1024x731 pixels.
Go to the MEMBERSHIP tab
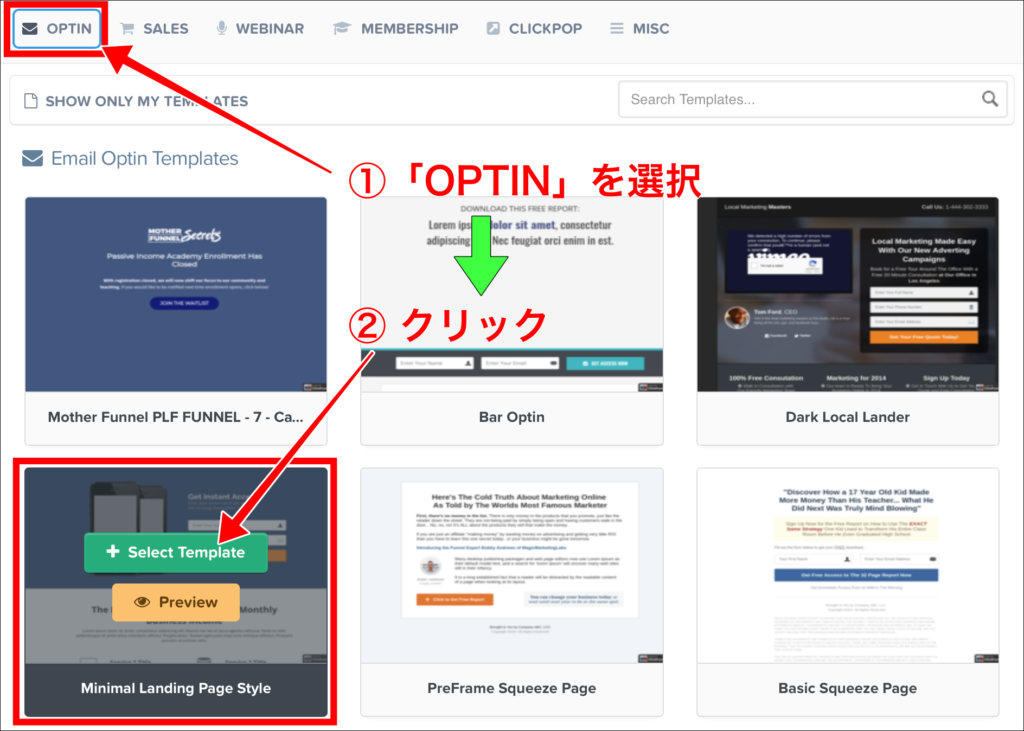pyautogui.click(x=396, y=29)
